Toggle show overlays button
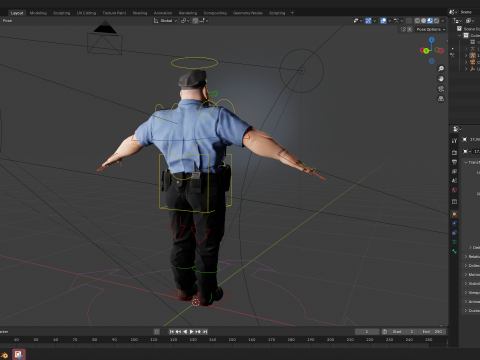 coord(383,21)
